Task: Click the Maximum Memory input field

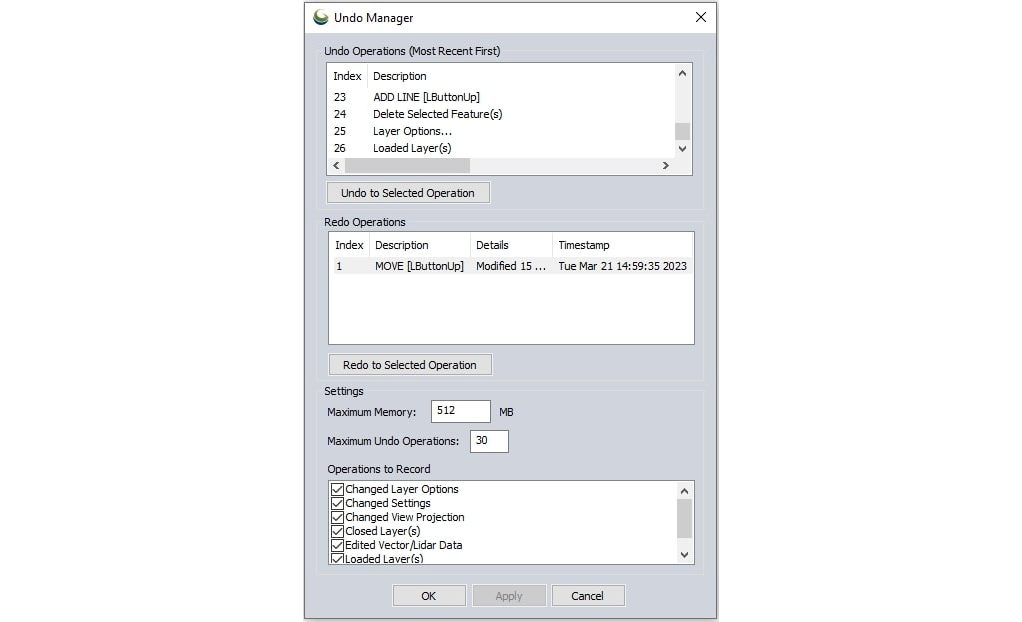Action: [461, 411]
